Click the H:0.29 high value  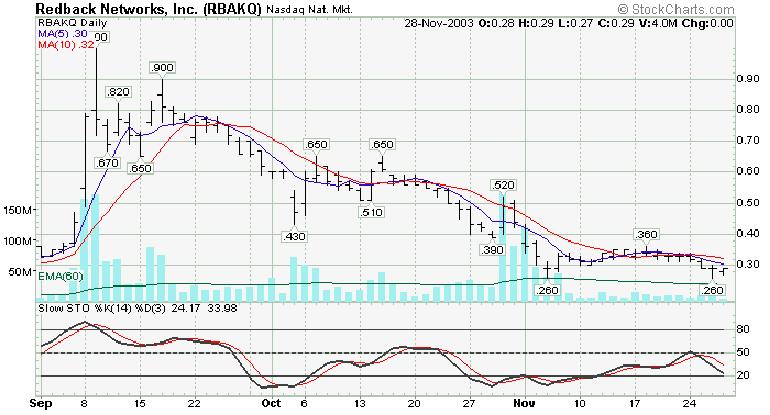point(536,23)
